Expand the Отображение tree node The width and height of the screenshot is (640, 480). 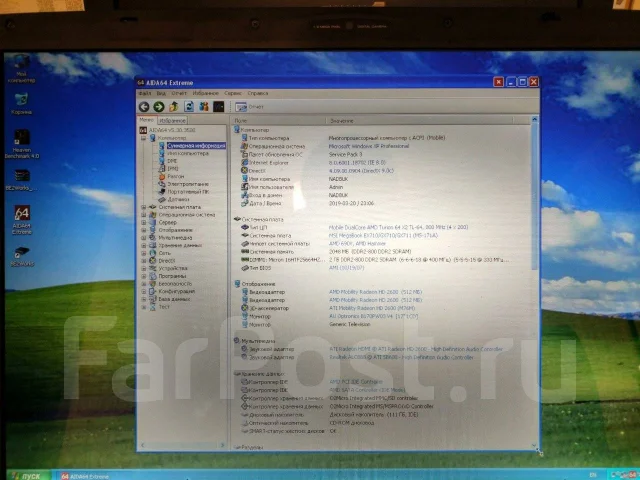[144, 230]
